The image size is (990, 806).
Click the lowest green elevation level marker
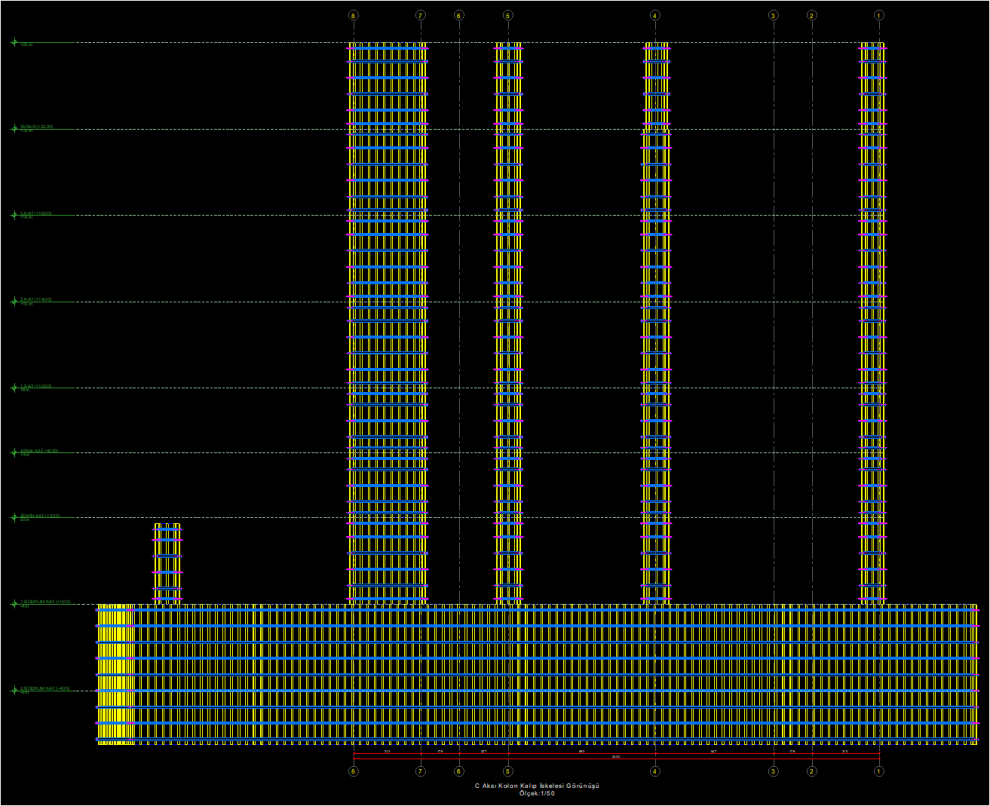coord(14,690)
